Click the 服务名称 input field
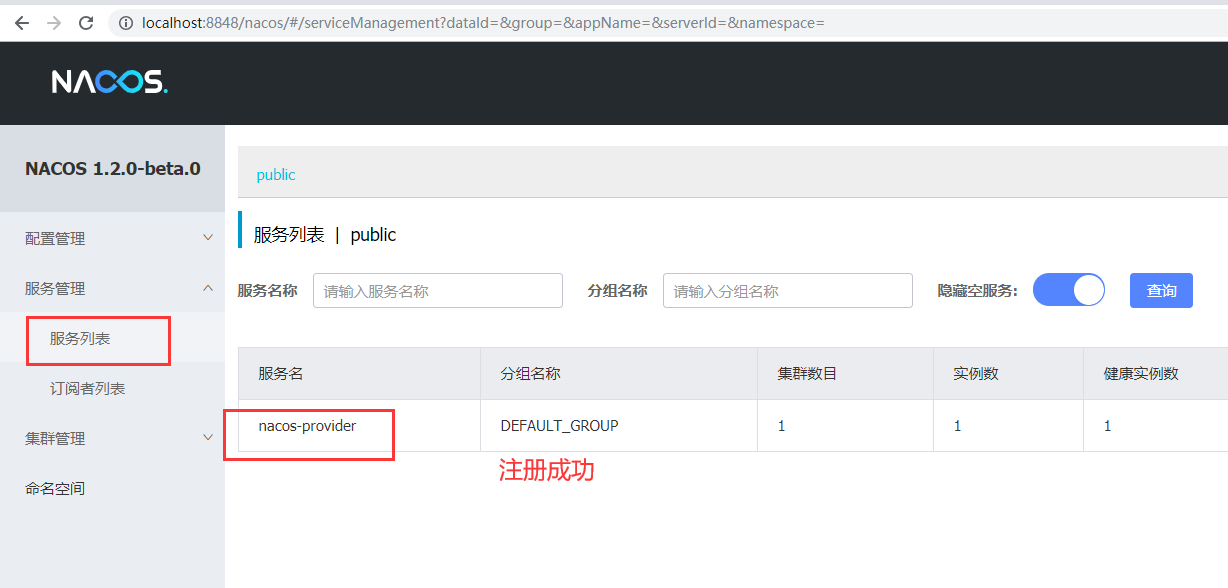 [438, 290]
